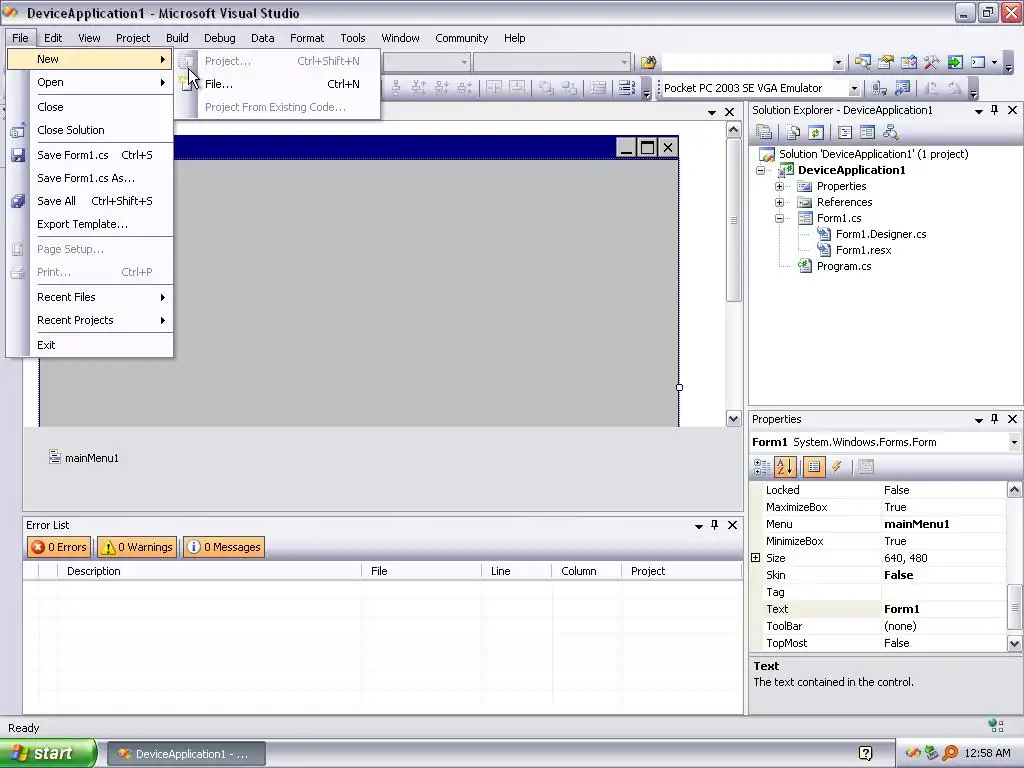This screenshot has height=768, width=1024.
Task: Click View Class Diagram in Solution Explorer
Action: 890,133
